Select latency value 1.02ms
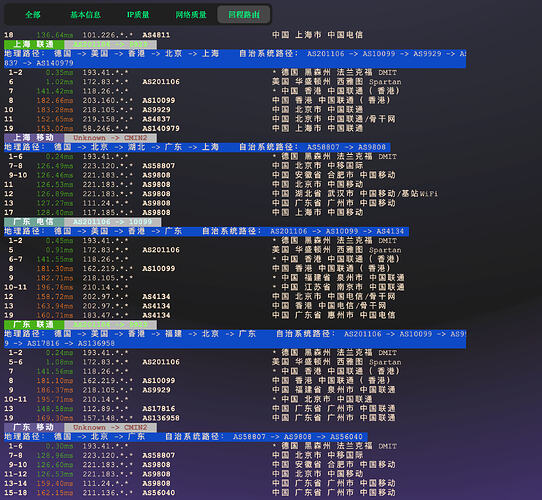 [x=59, y=82]
